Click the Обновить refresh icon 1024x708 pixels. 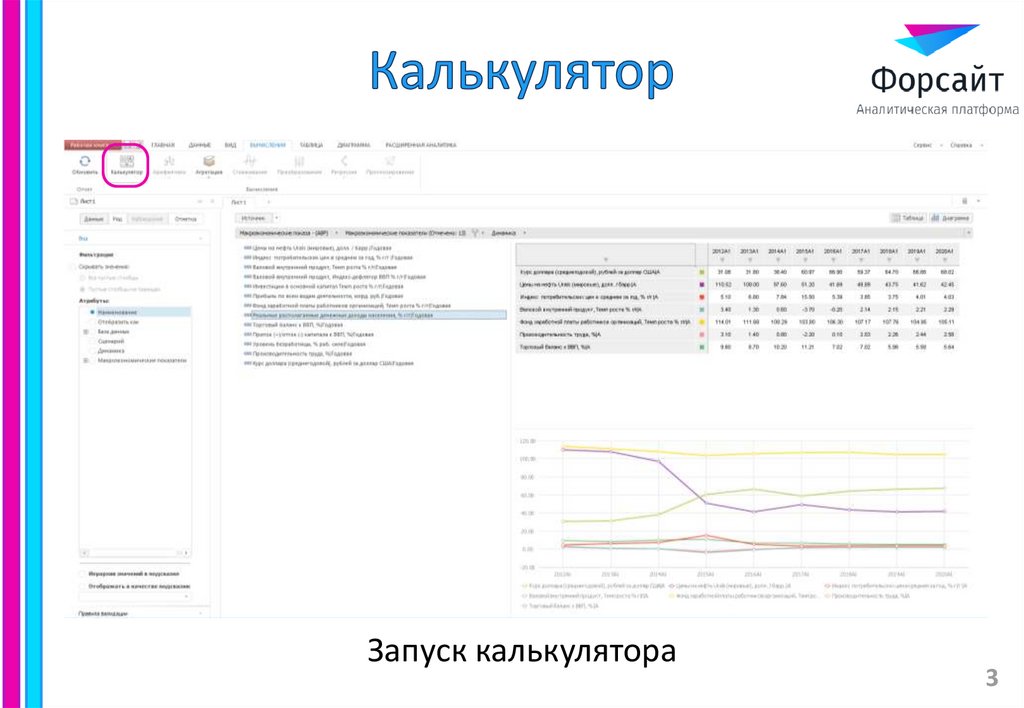pos(83,163)
